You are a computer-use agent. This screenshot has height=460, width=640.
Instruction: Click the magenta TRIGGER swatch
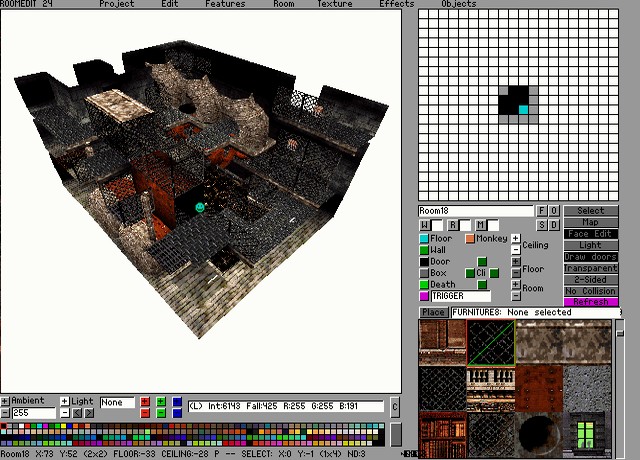pyautogui.click(x=423, y=296)
